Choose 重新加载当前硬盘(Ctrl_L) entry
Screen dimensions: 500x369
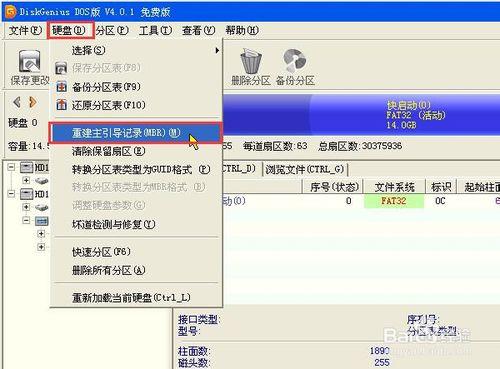pyautogui.click(x=136, y=297)
